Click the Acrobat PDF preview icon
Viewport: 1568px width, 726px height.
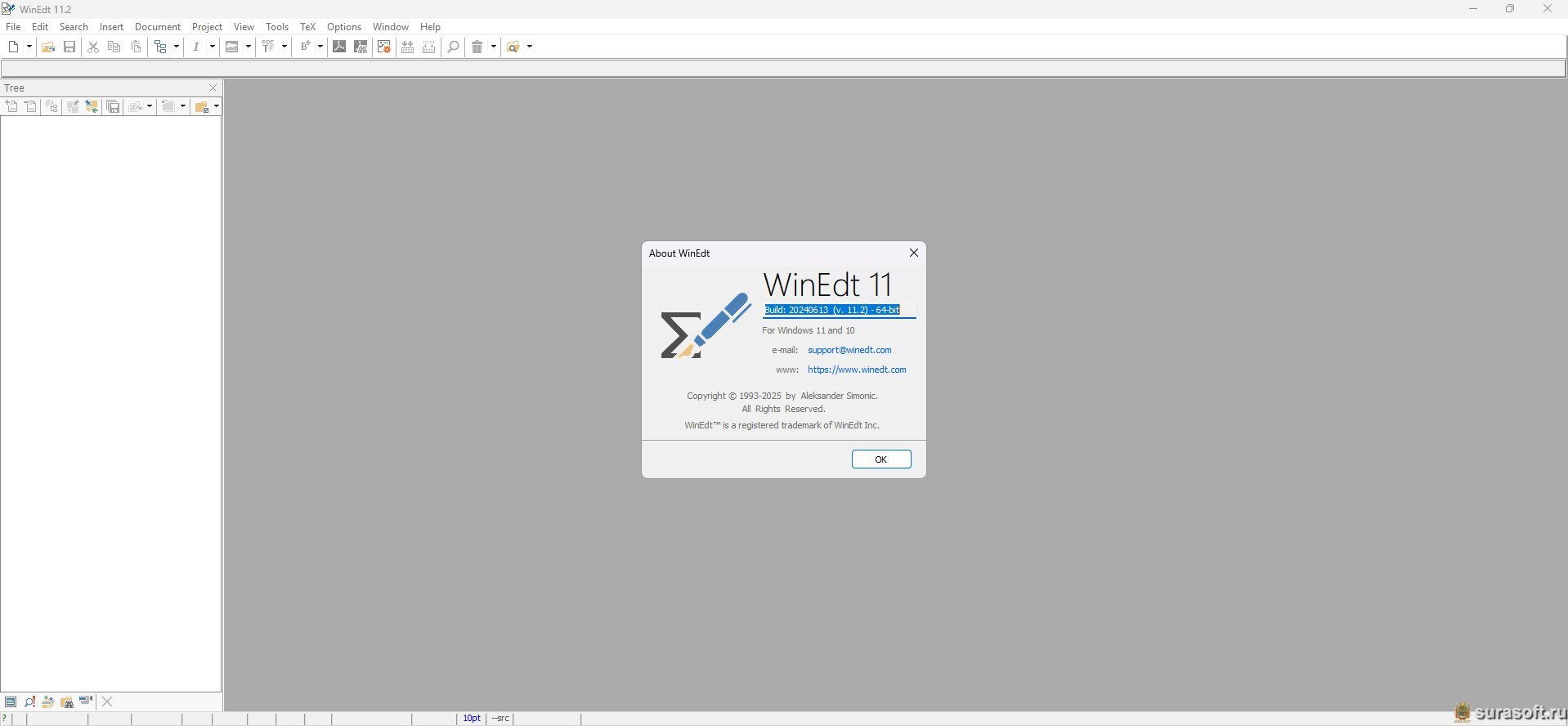point(339,47)
